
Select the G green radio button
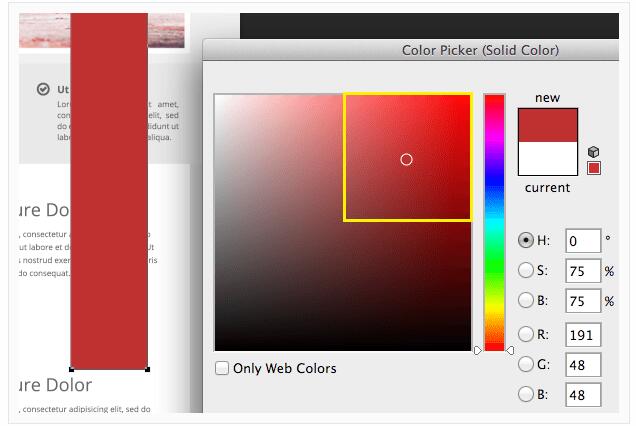tap(526, 365)
